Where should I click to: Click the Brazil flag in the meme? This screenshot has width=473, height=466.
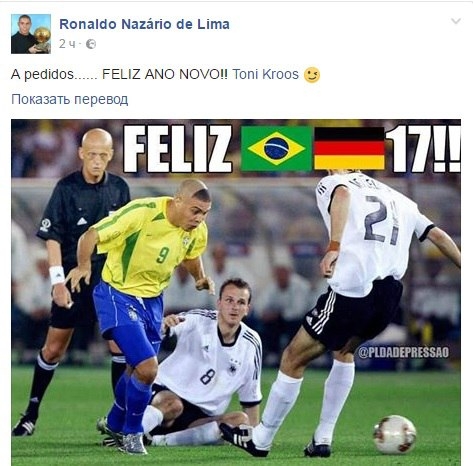point(276,148)
